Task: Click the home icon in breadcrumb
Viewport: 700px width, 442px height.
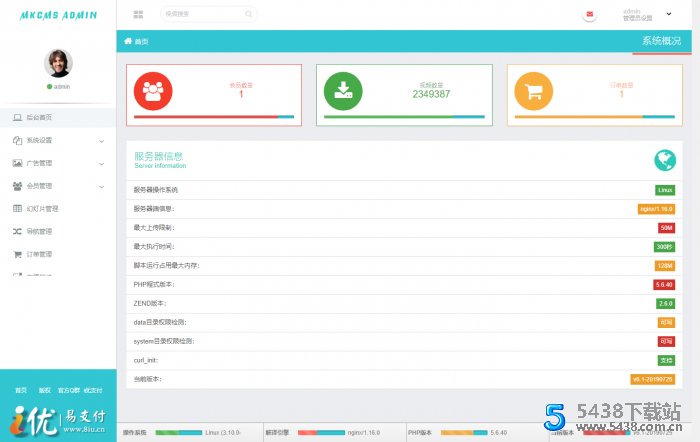Action: pyautogui.click(x=128, y=41)
